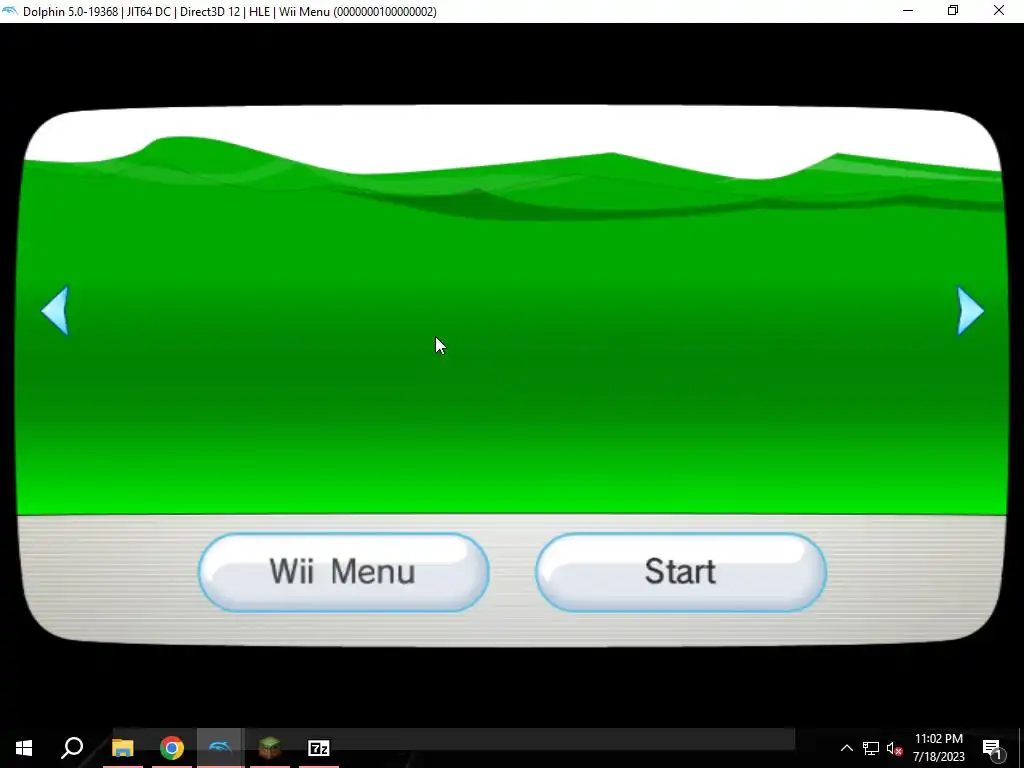Open Minecraft from the taskbar
This screenshot has width=1024, height=768.
270,748
